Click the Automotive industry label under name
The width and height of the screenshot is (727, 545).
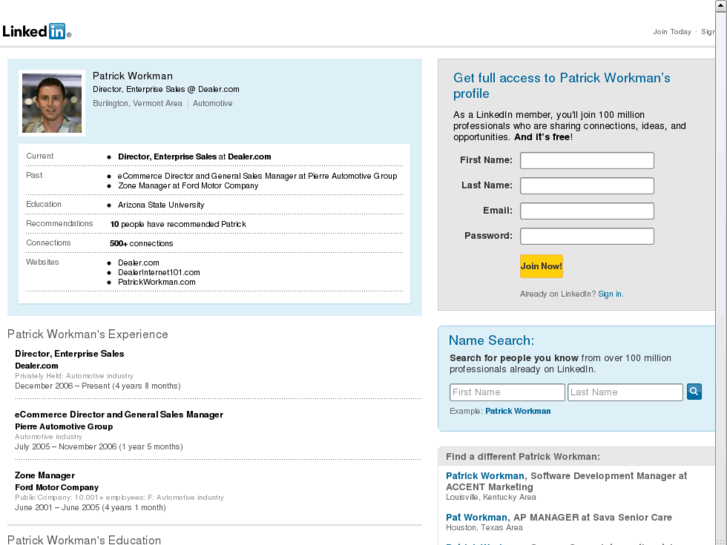pos(212,103)
